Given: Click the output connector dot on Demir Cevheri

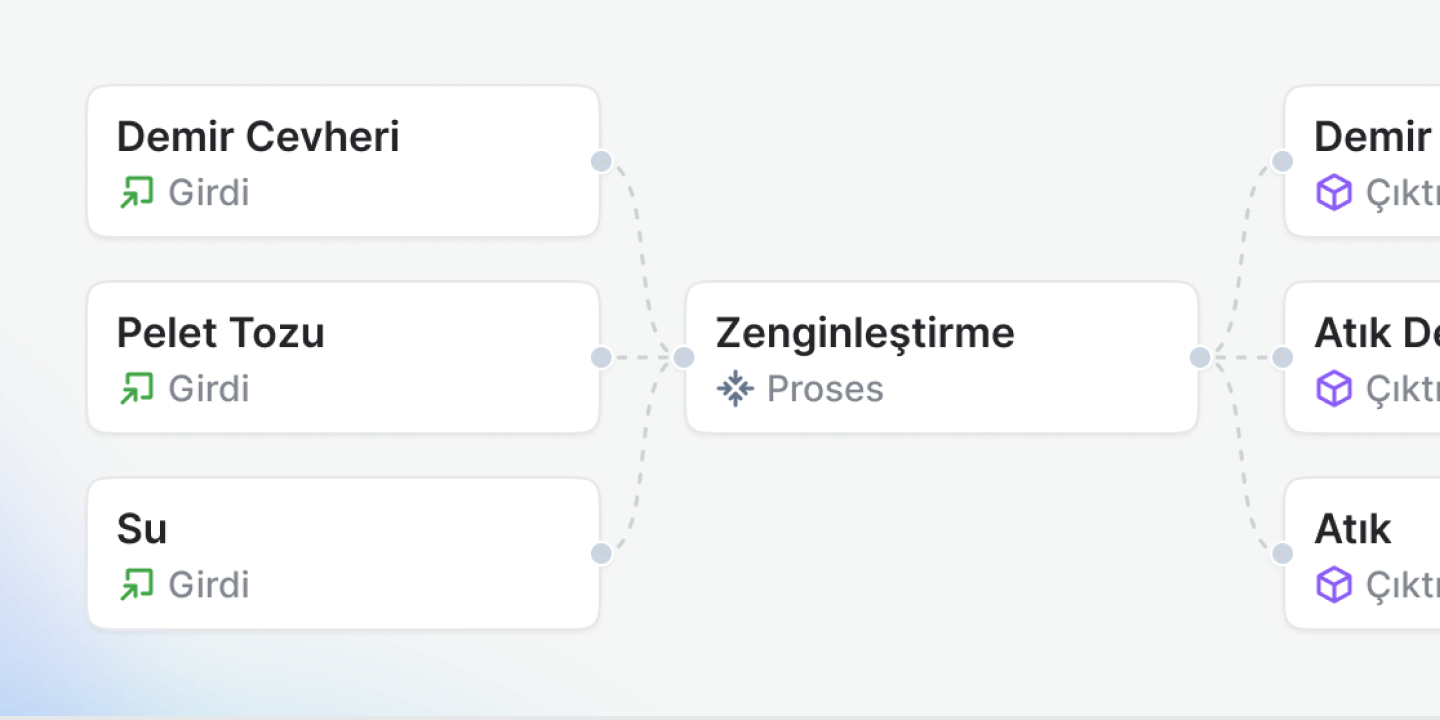Looking at the screenshot, I should 601,161.
